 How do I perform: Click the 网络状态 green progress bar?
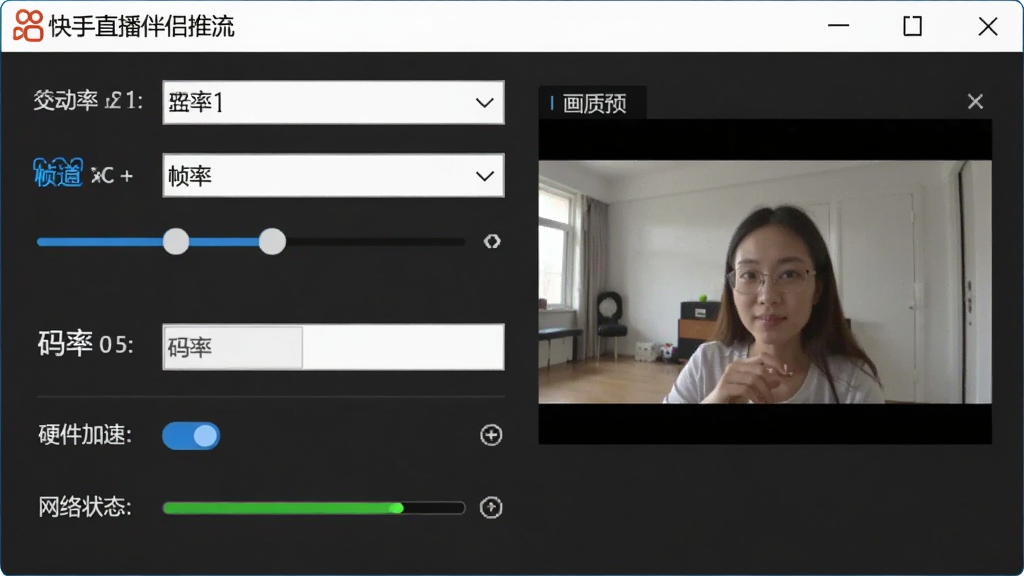pos(313,507)
